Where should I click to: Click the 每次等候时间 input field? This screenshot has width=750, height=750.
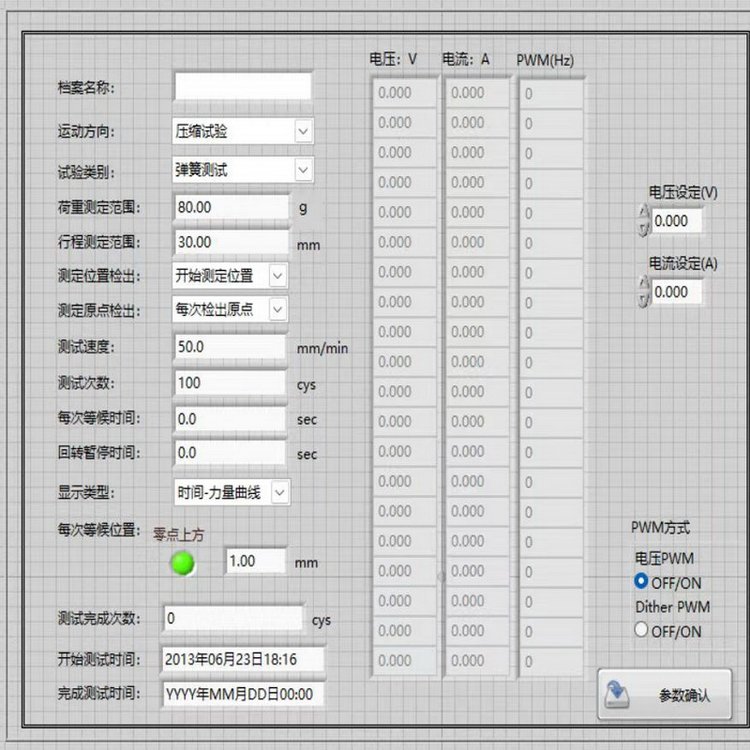tap(231, 419)
